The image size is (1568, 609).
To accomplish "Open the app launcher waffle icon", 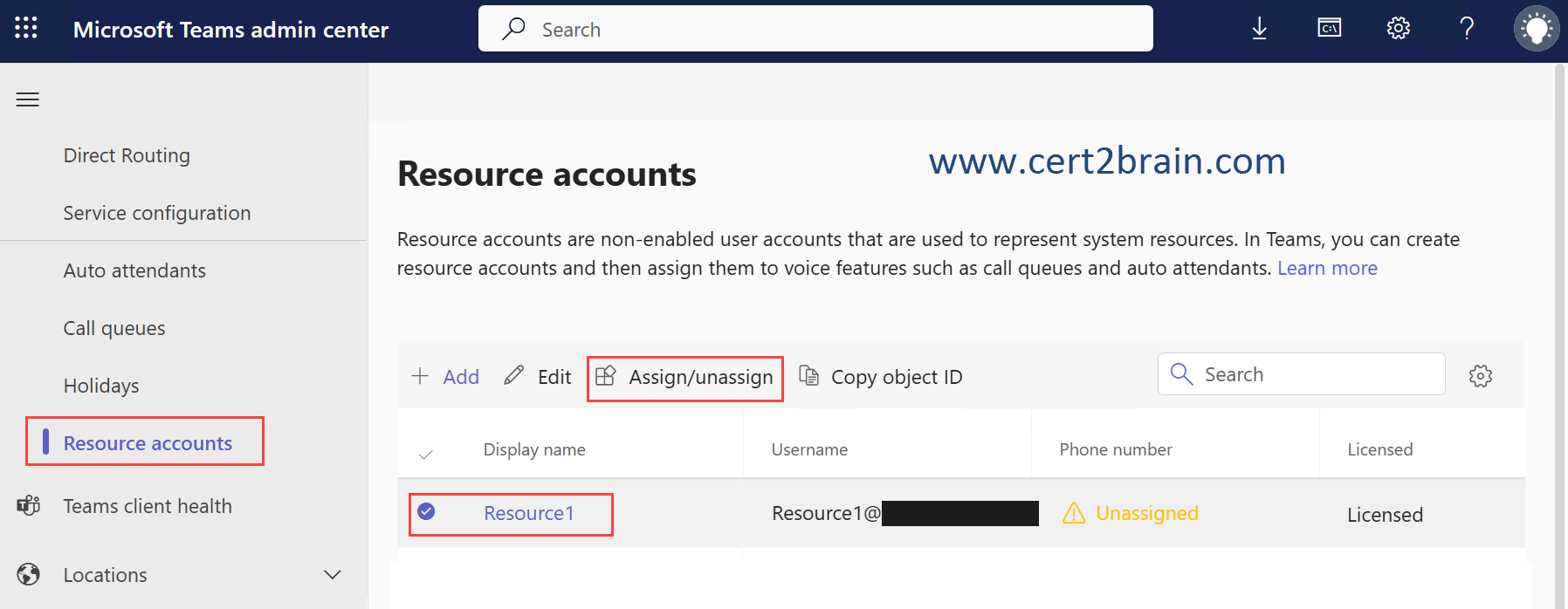I will click(26, 28).
